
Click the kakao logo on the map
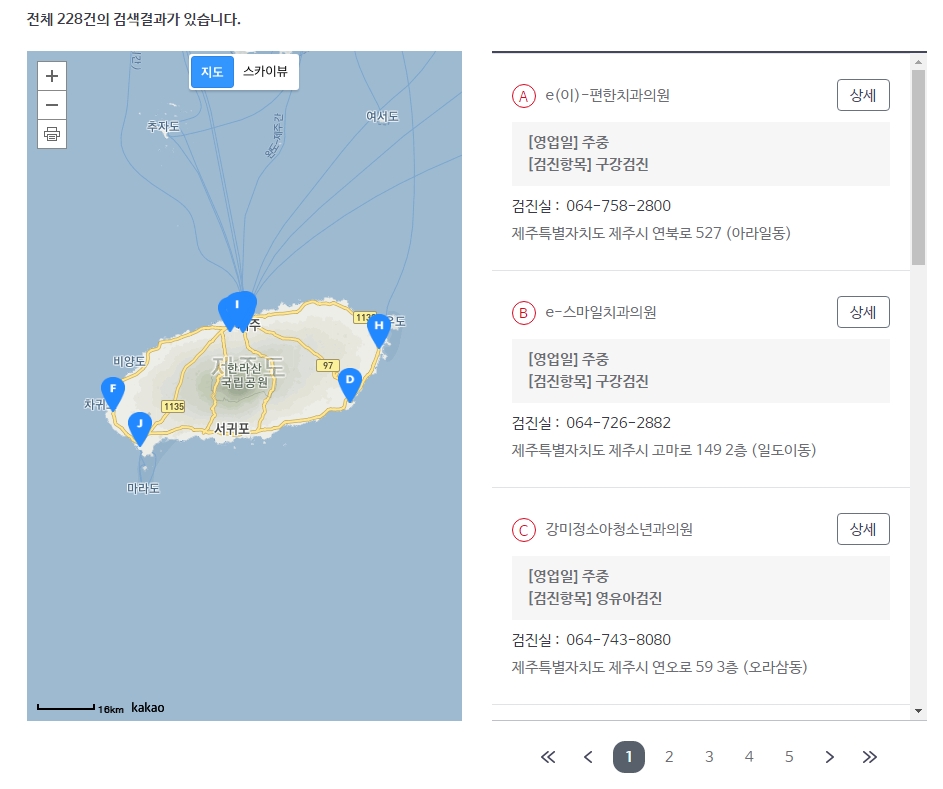147,708
